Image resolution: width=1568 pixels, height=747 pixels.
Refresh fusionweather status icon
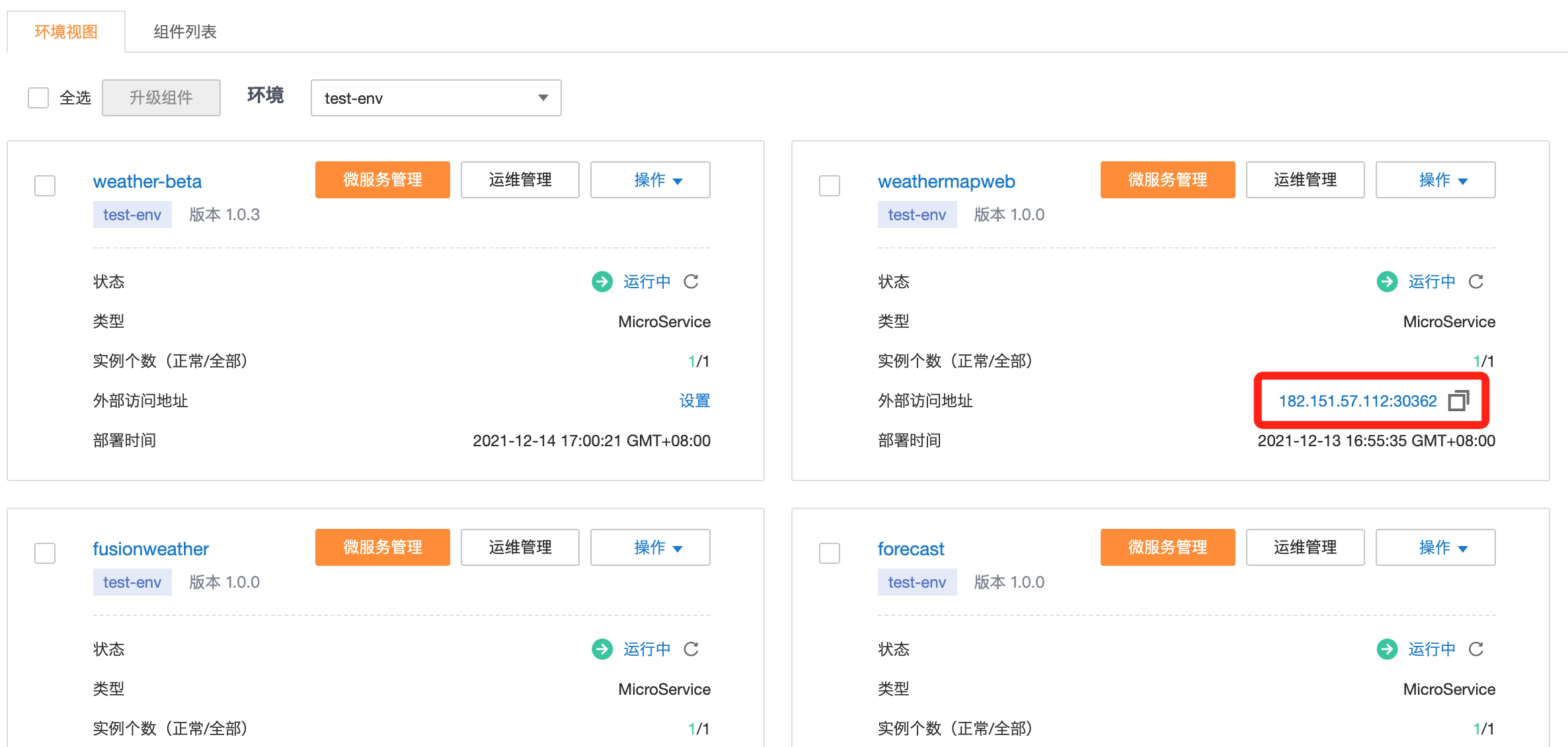coord(691,649)
